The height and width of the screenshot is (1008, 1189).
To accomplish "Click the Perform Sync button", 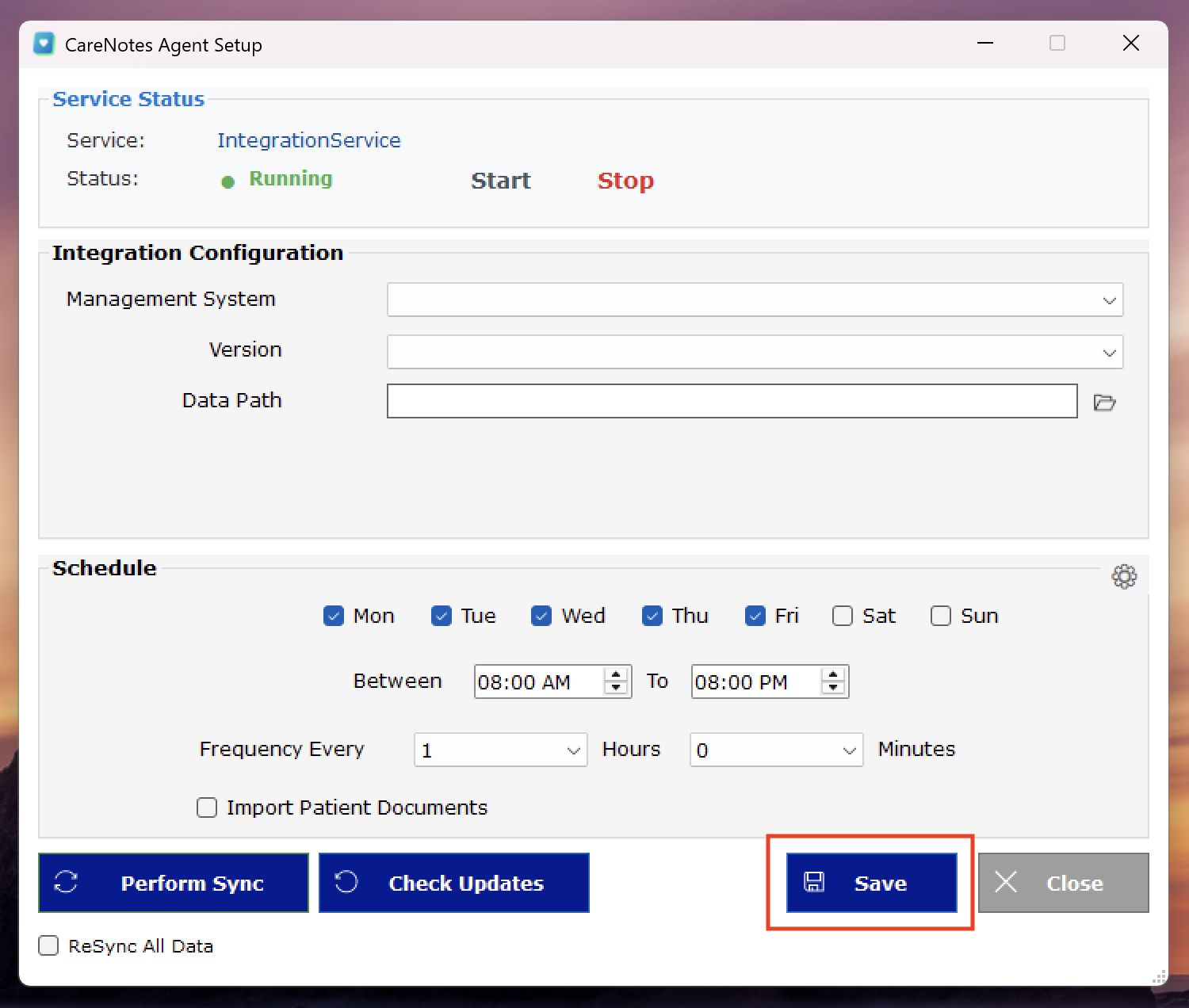I will tap(174, 883).
